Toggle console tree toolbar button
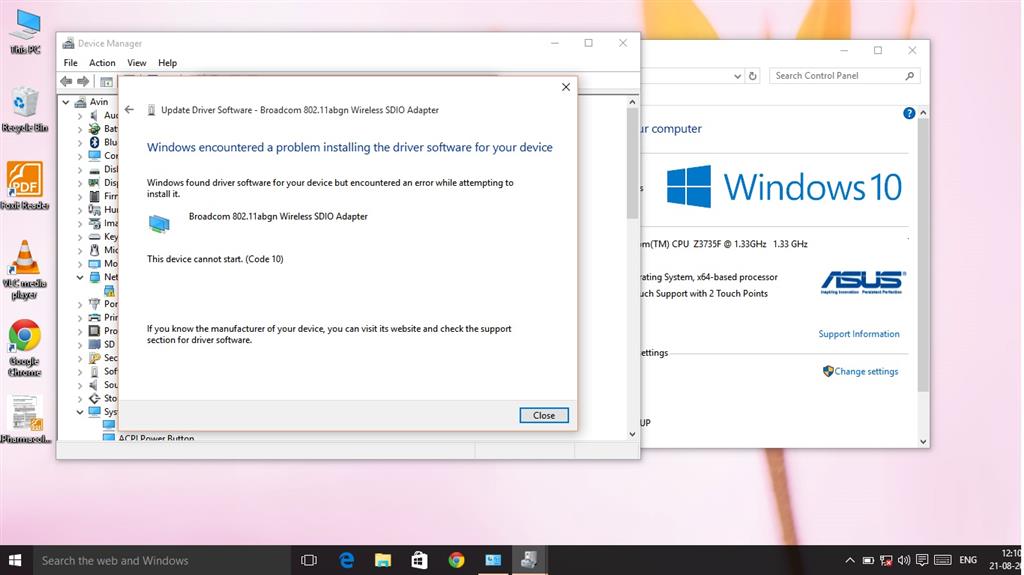 click(x=106, y=82)
